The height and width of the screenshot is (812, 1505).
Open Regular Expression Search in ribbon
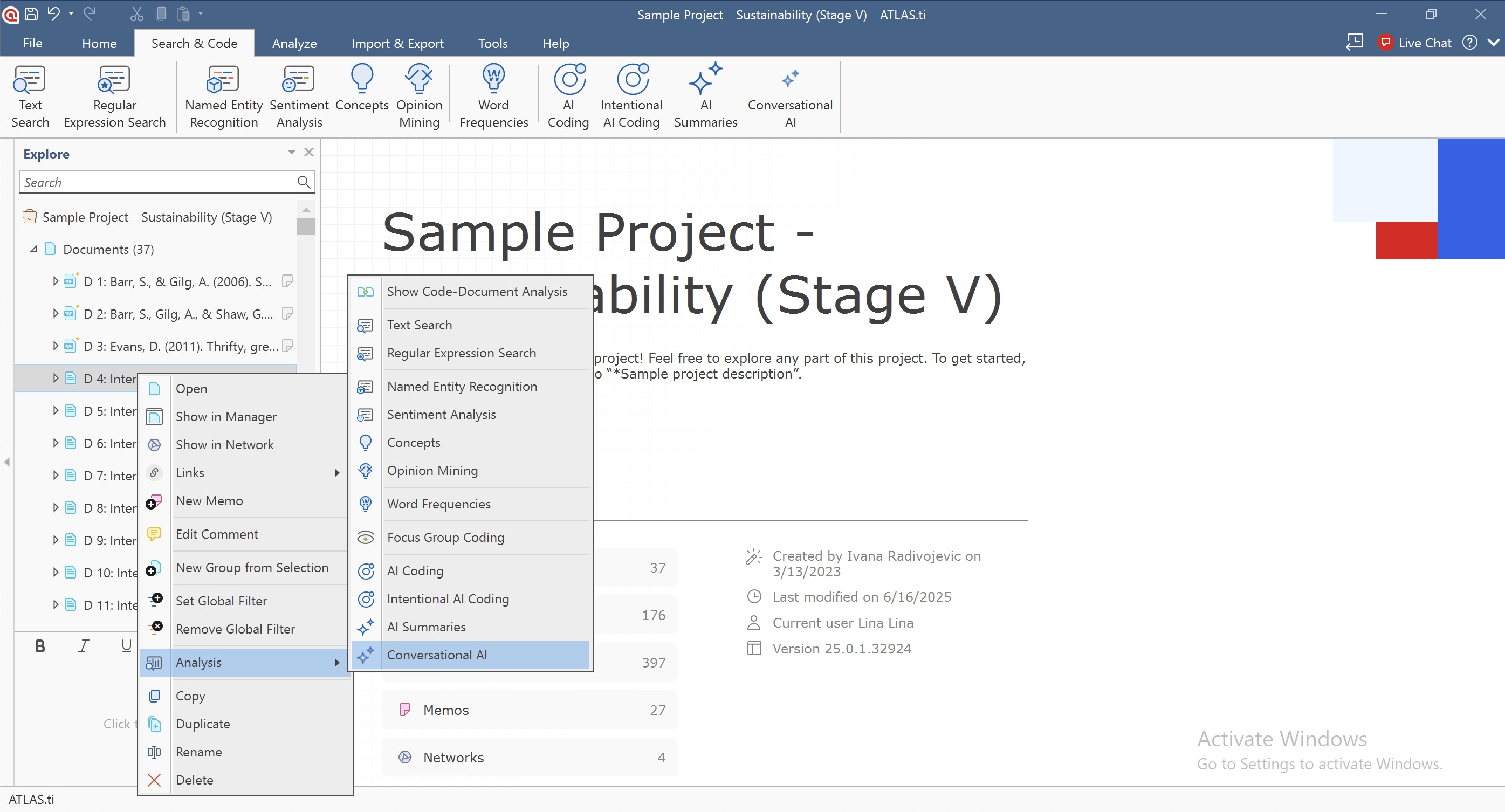coord(114,97)
